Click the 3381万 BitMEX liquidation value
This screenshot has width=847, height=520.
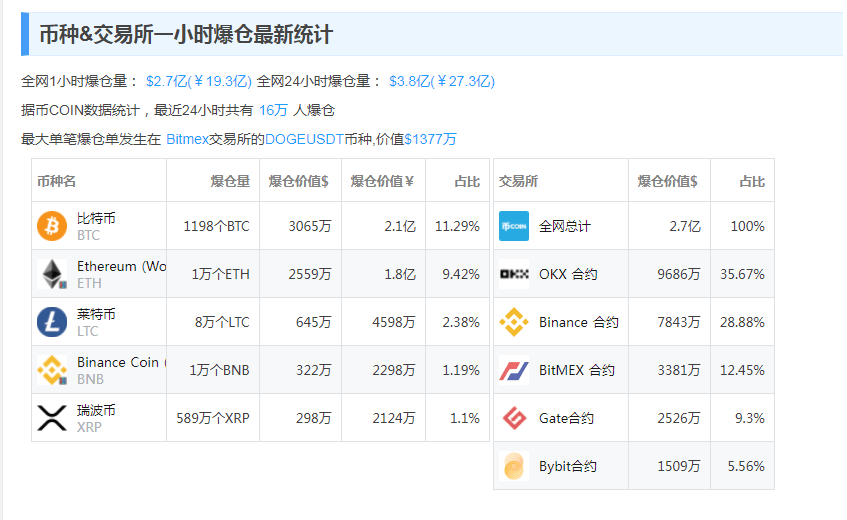pyautogui.click(x=678, y=370)
